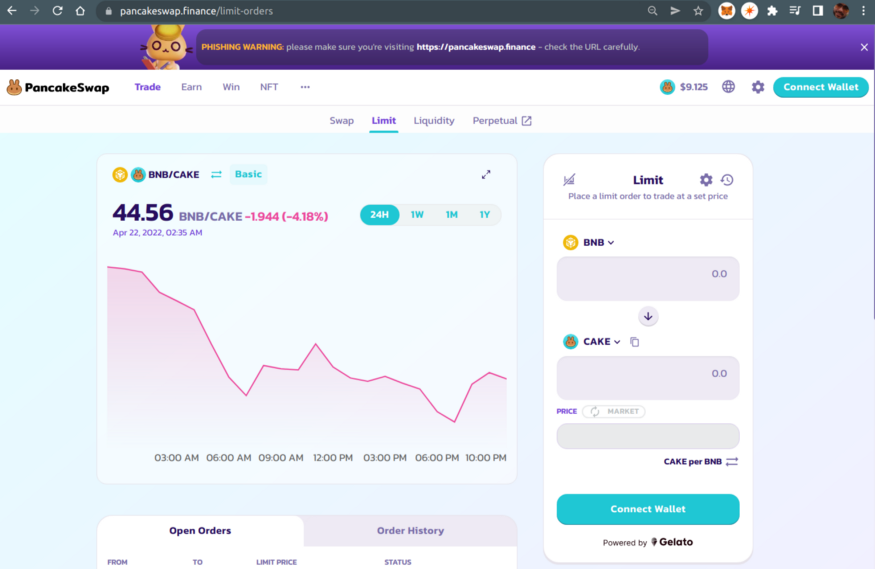Click the BNB amount input field
The image size is (875, 569).
click(648, 278)
